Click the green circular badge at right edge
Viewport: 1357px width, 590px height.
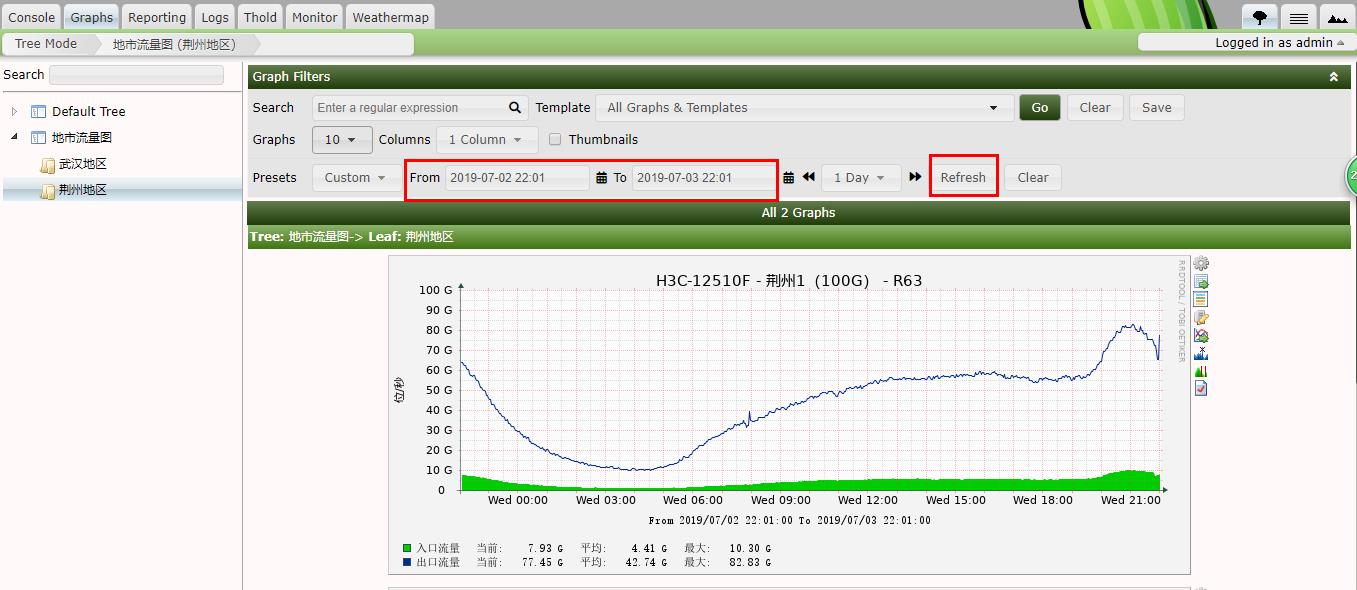tap(1351, 176)
